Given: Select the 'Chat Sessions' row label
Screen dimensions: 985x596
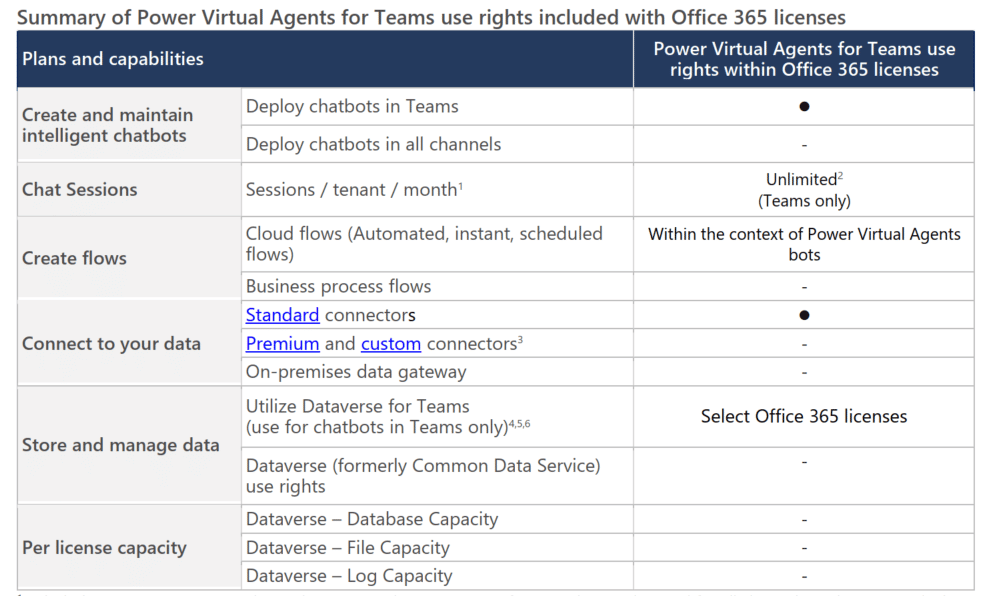Looking at the screenshot, I should 129,190.
